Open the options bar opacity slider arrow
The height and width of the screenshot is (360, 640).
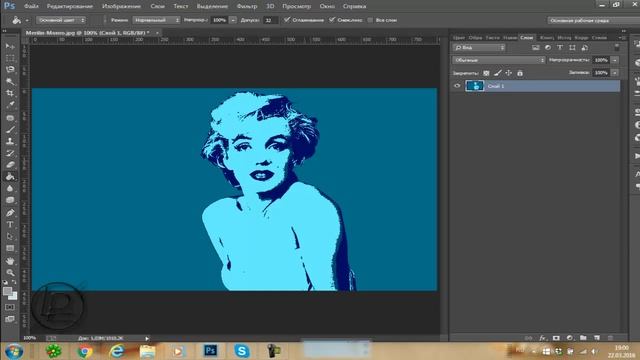pos(233,20)
